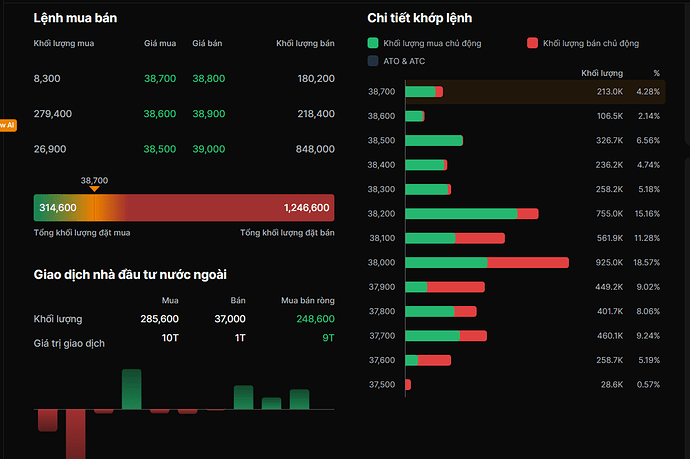Click the 38,200 price level green bar
The image size is (690, 459).
461,214
